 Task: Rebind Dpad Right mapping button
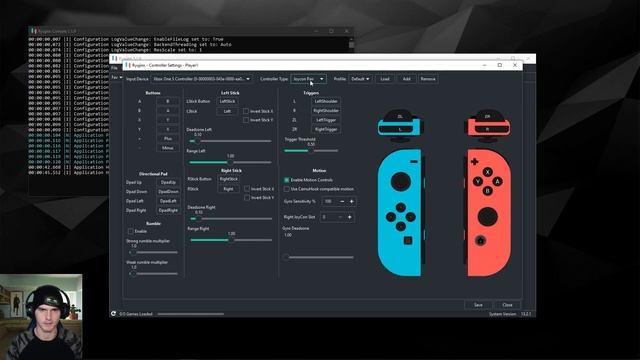tap(168, 210)
